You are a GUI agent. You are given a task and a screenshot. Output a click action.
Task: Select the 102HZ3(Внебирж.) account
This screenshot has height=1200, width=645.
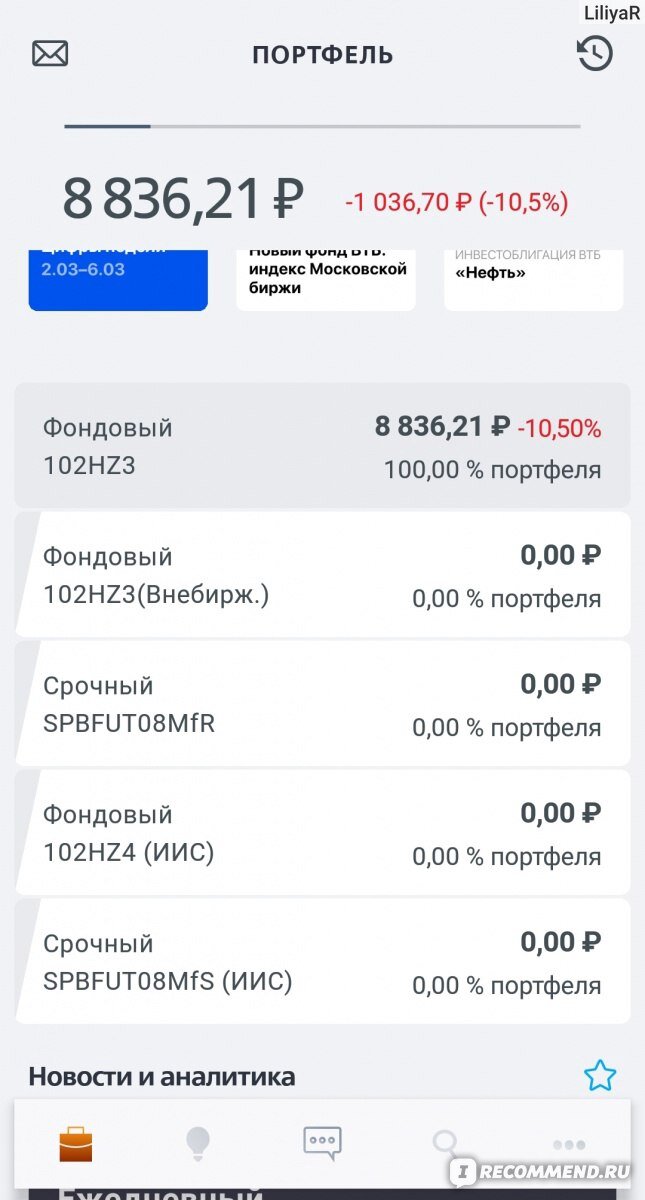pyautogui.click(x=322, y=574)
